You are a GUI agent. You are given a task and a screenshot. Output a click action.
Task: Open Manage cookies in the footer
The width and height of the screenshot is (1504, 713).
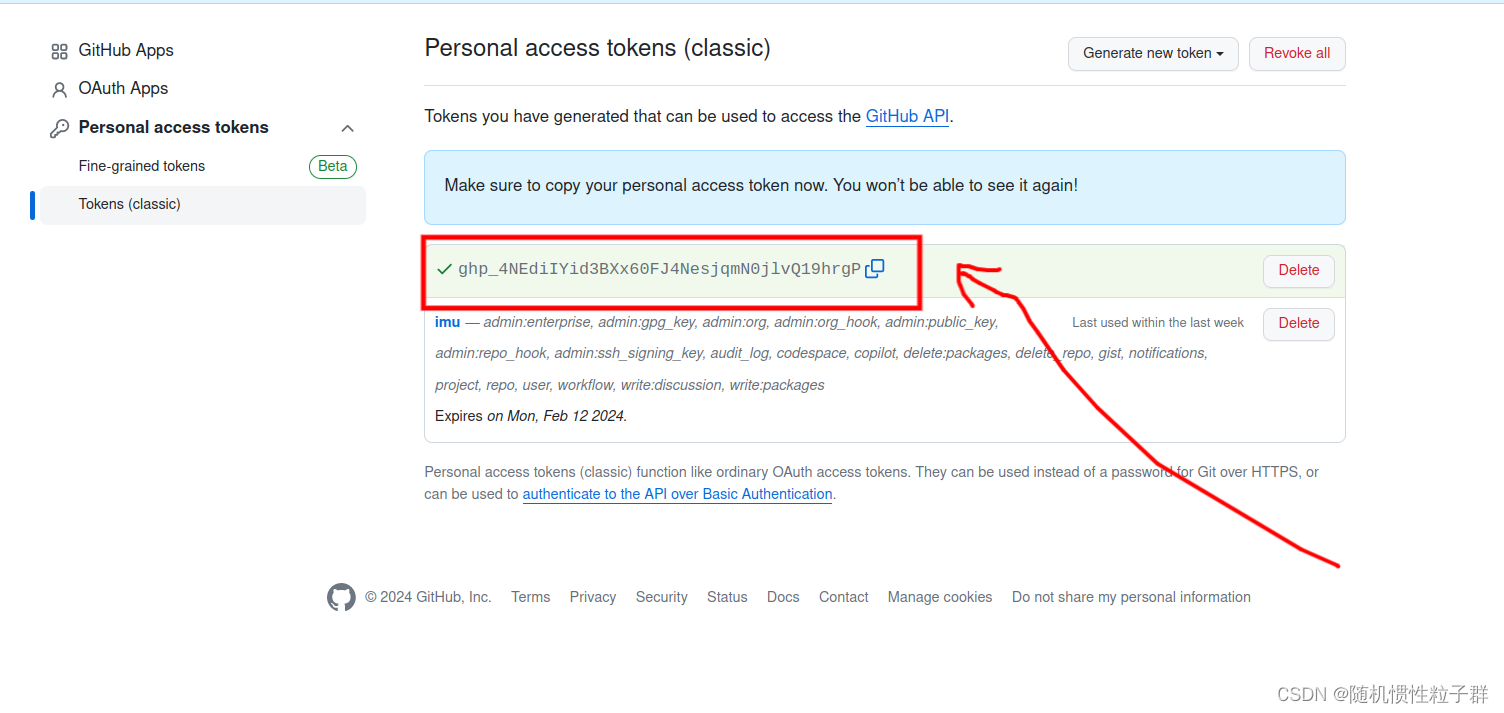[939, 597]
